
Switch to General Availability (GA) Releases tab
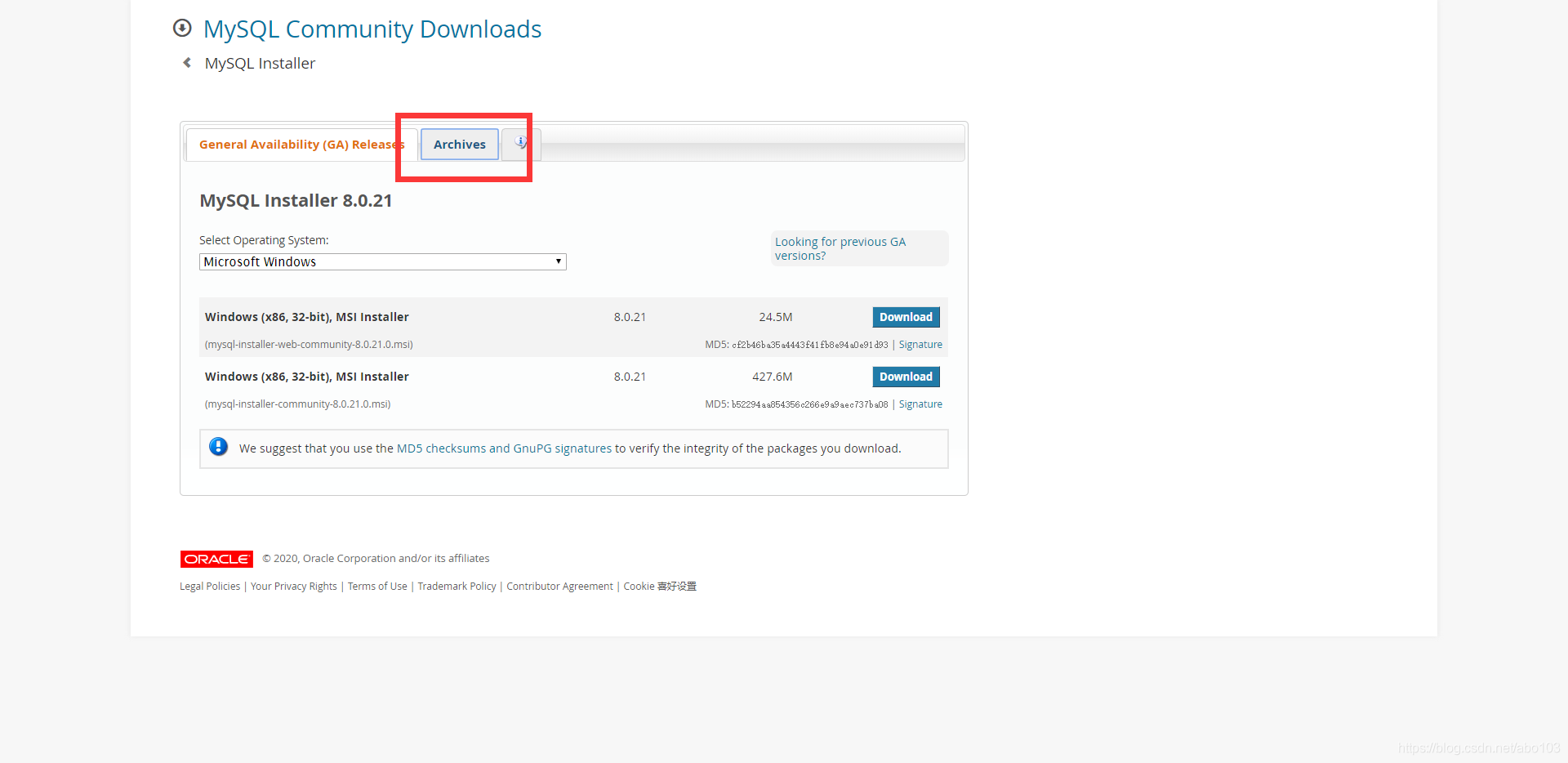301,145
